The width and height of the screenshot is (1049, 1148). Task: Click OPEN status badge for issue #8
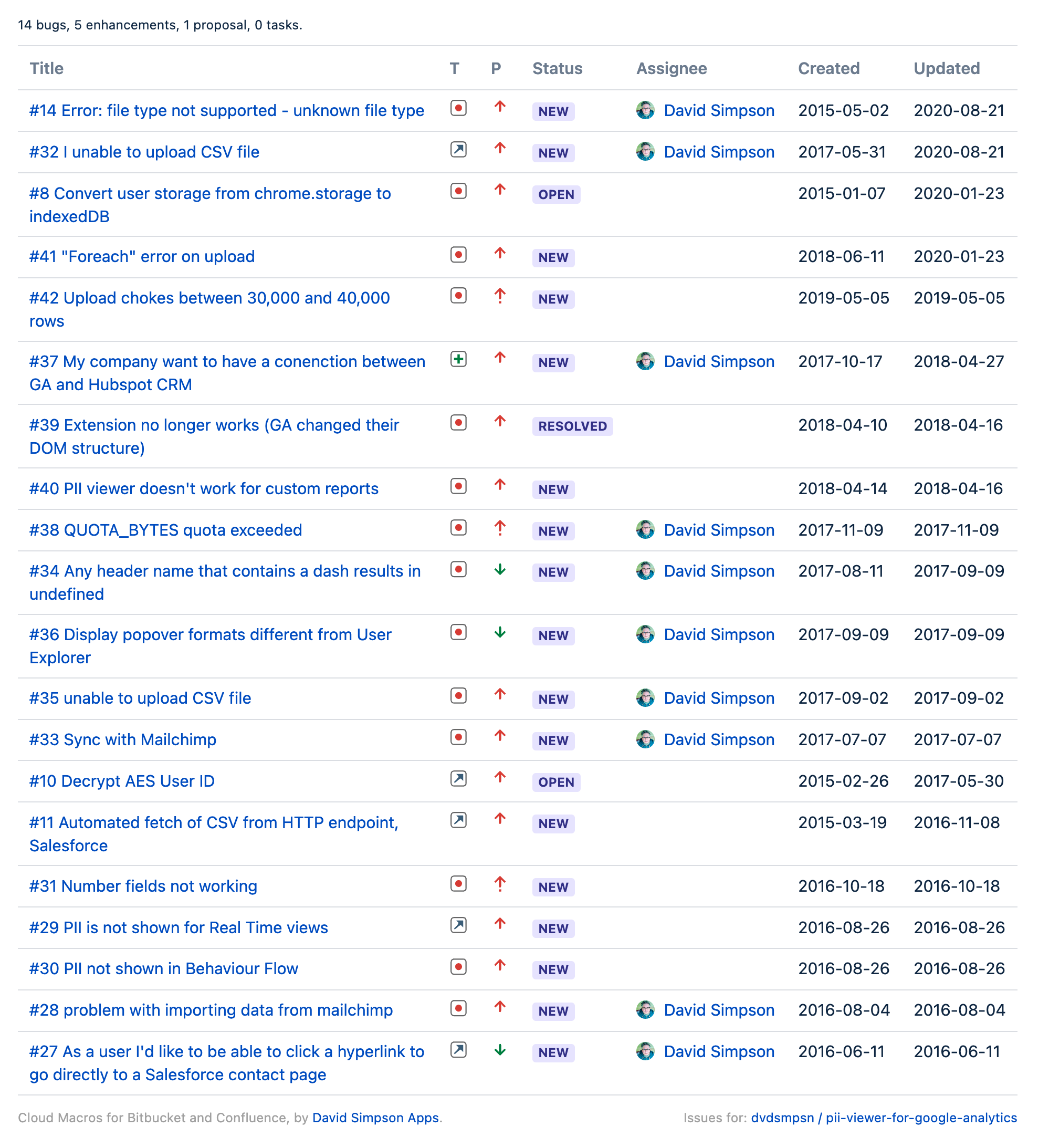(555, 194)
